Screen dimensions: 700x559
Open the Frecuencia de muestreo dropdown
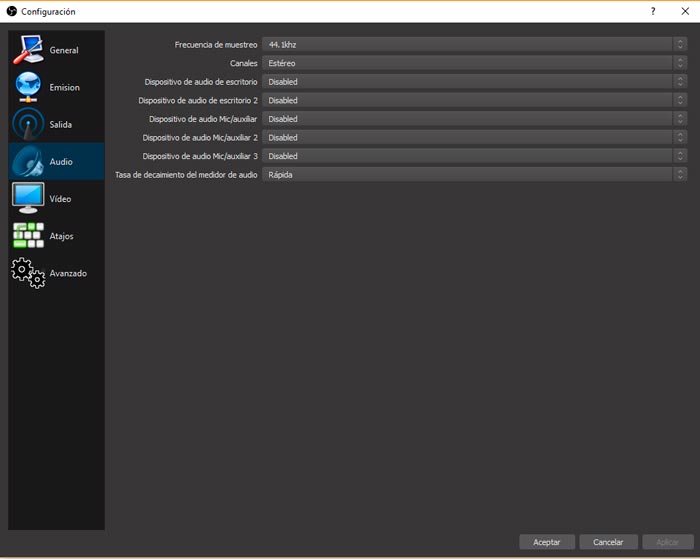[474, 44]
